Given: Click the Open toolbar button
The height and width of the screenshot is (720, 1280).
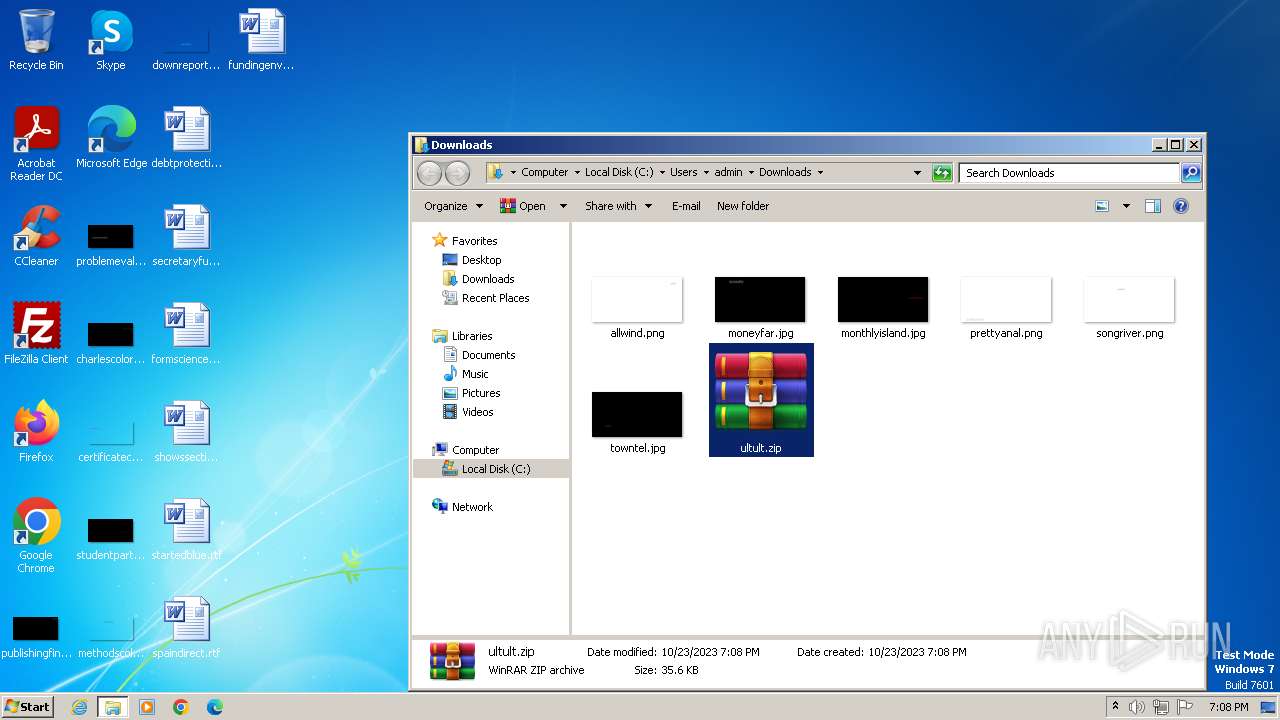Looking at the screenshot, I should pos(523,206).
